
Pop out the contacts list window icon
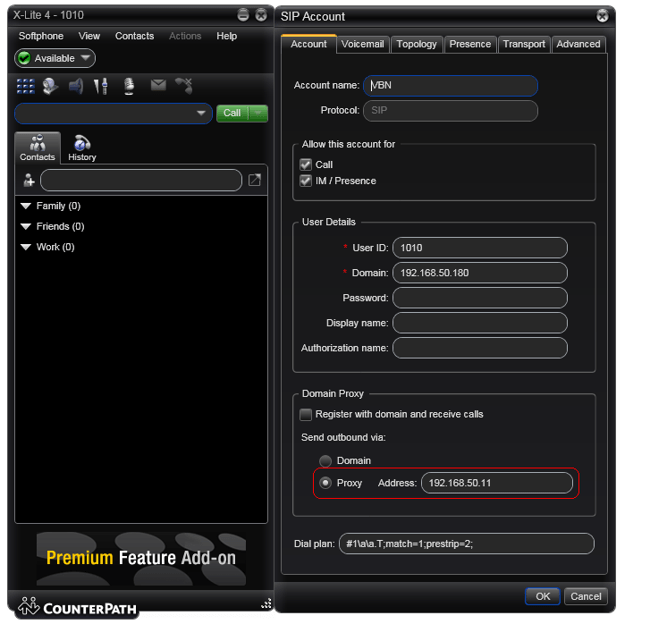[255, 180]
